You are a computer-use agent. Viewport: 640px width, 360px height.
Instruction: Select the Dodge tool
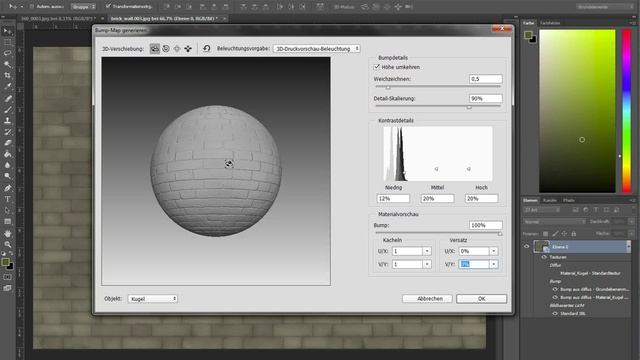tap(7, 176)
